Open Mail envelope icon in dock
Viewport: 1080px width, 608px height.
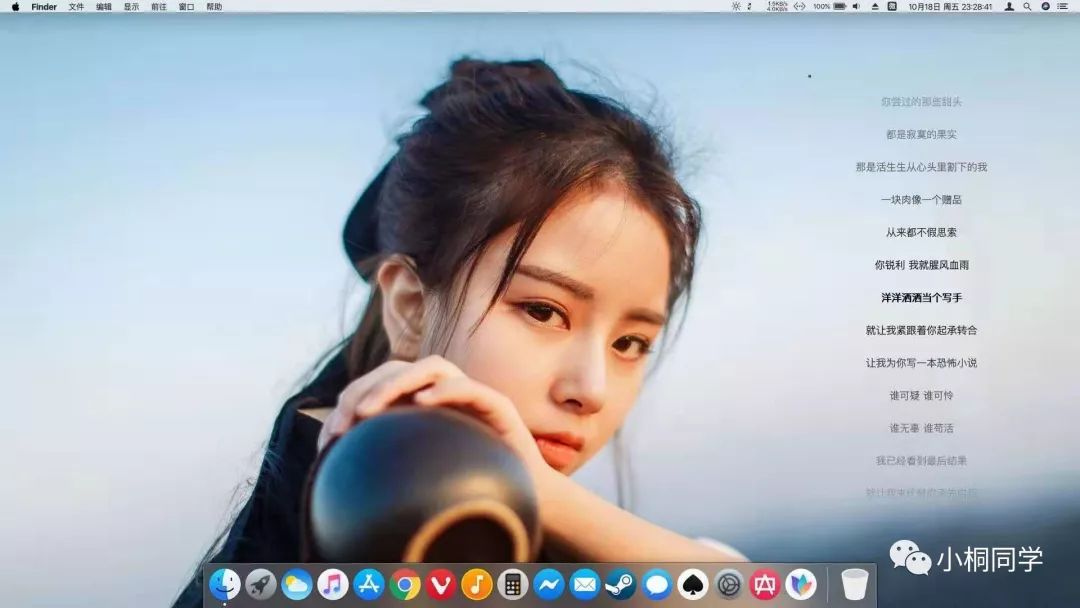(585, 585)
